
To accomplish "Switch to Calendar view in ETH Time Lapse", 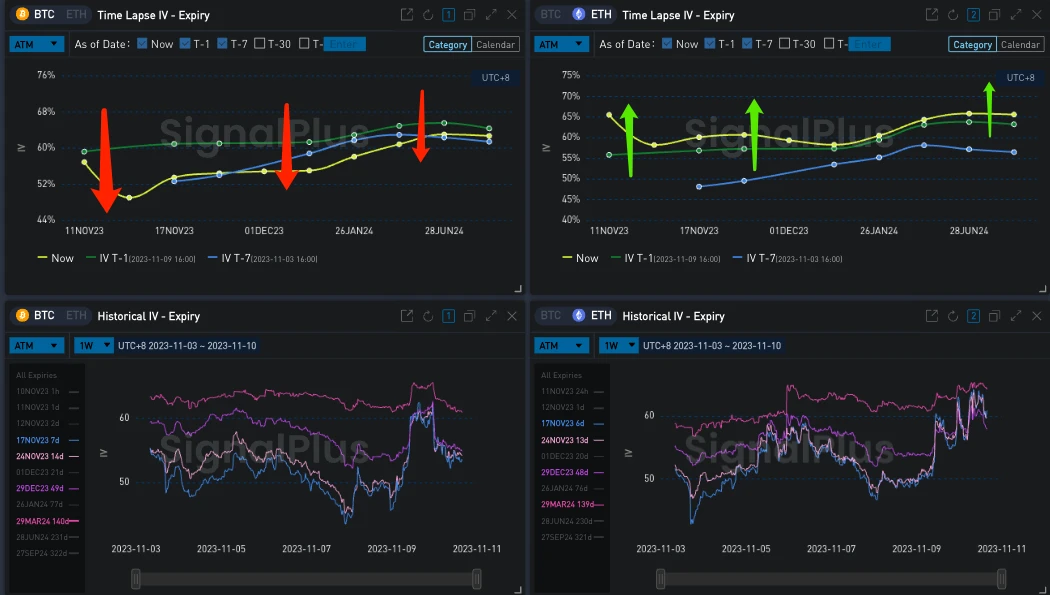I will 1020,44.
